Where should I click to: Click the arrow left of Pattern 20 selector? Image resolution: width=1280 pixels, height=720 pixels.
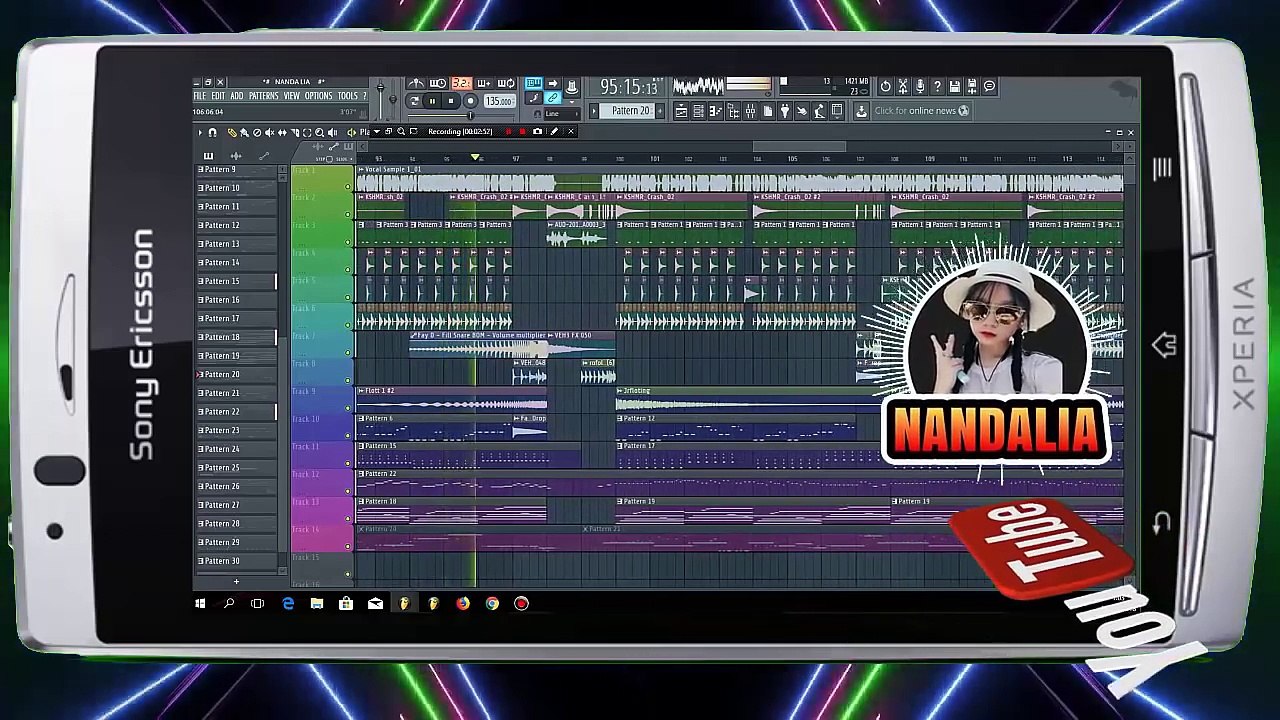pos(594,111)
